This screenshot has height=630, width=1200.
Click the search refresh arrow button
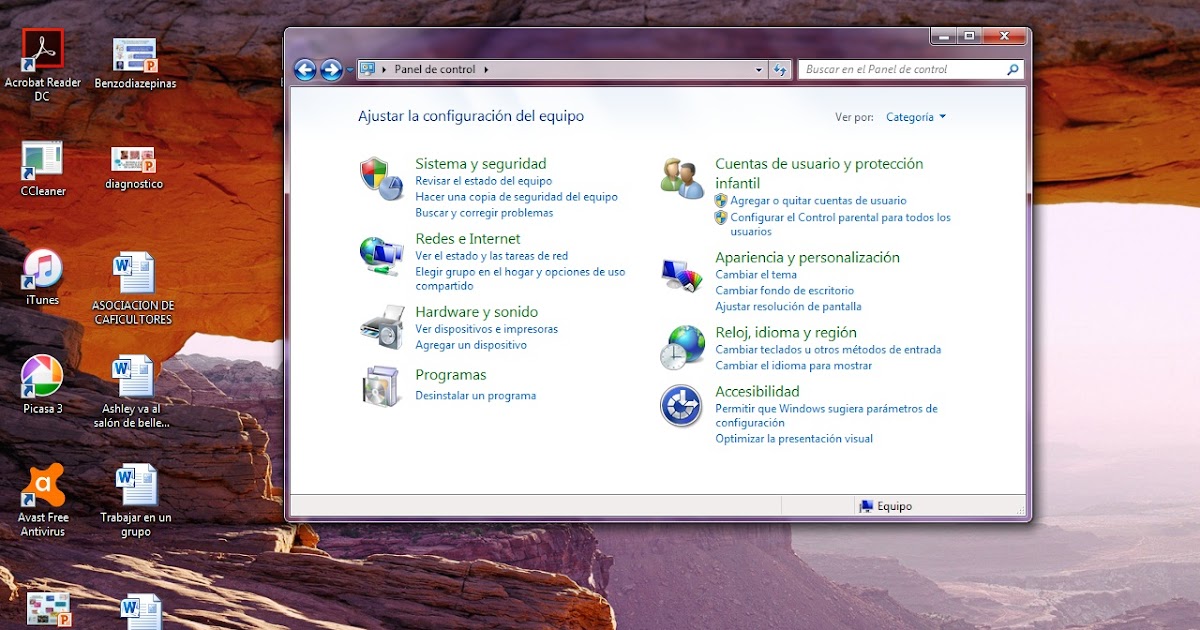[x=779, y=69]
